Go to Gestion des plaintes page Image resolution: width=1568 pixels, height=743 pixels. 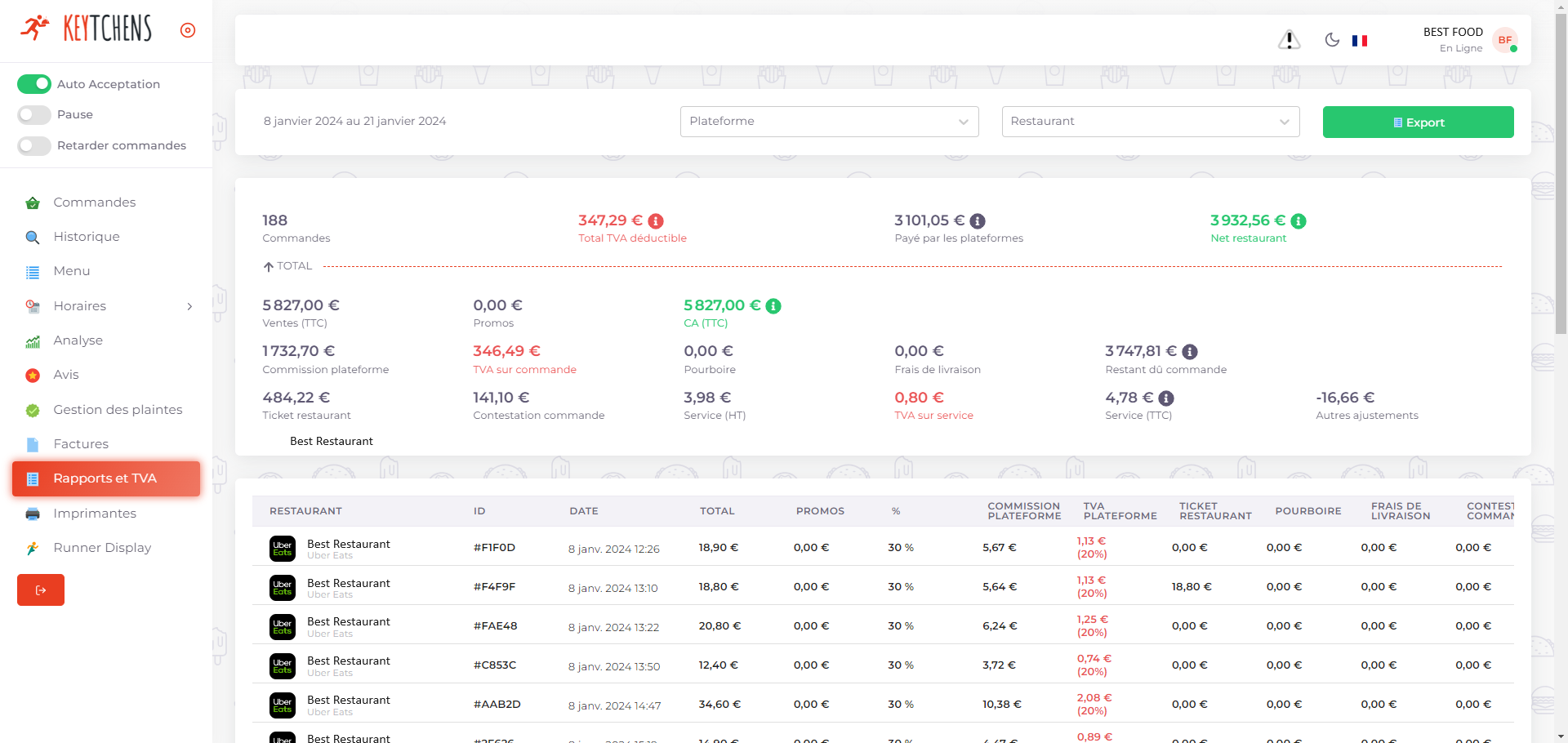(118, 410)
